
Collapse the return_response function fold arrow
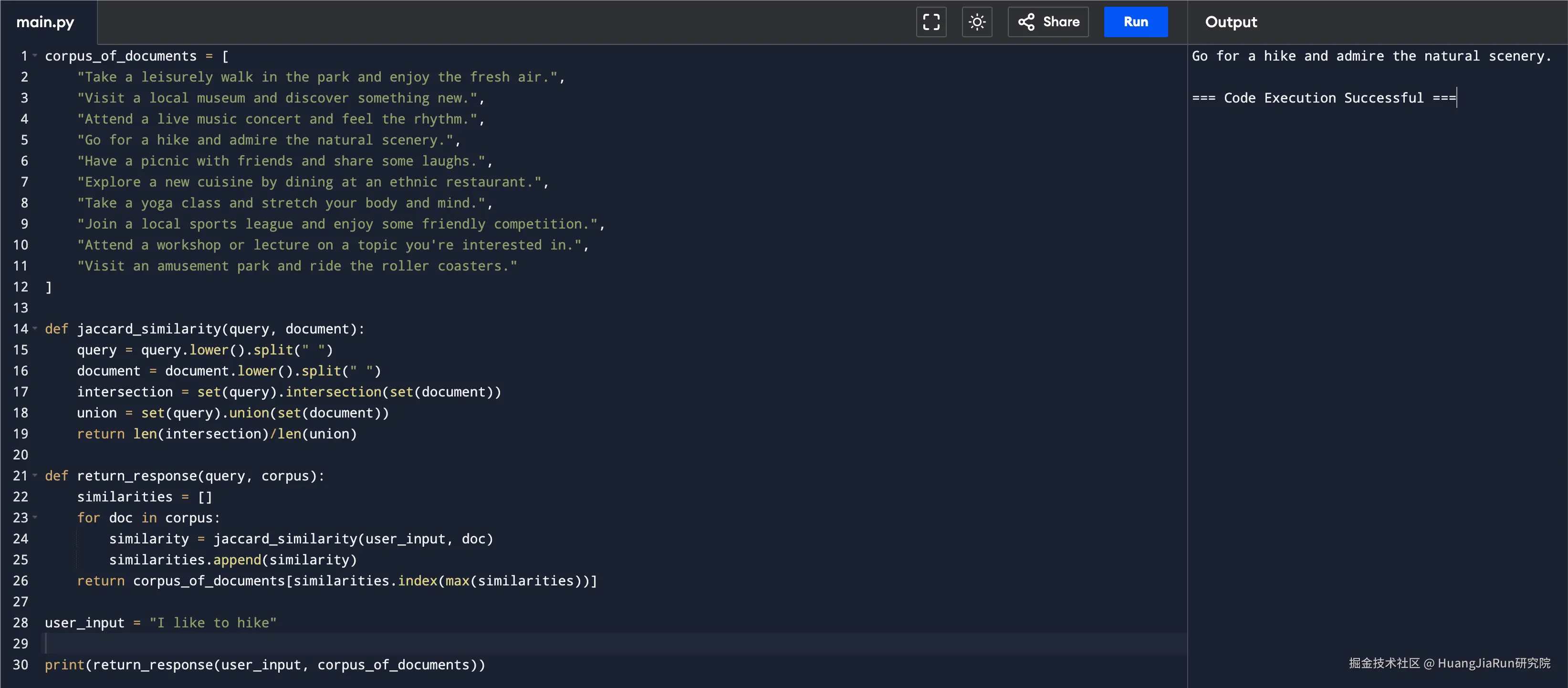click(35, 476)
